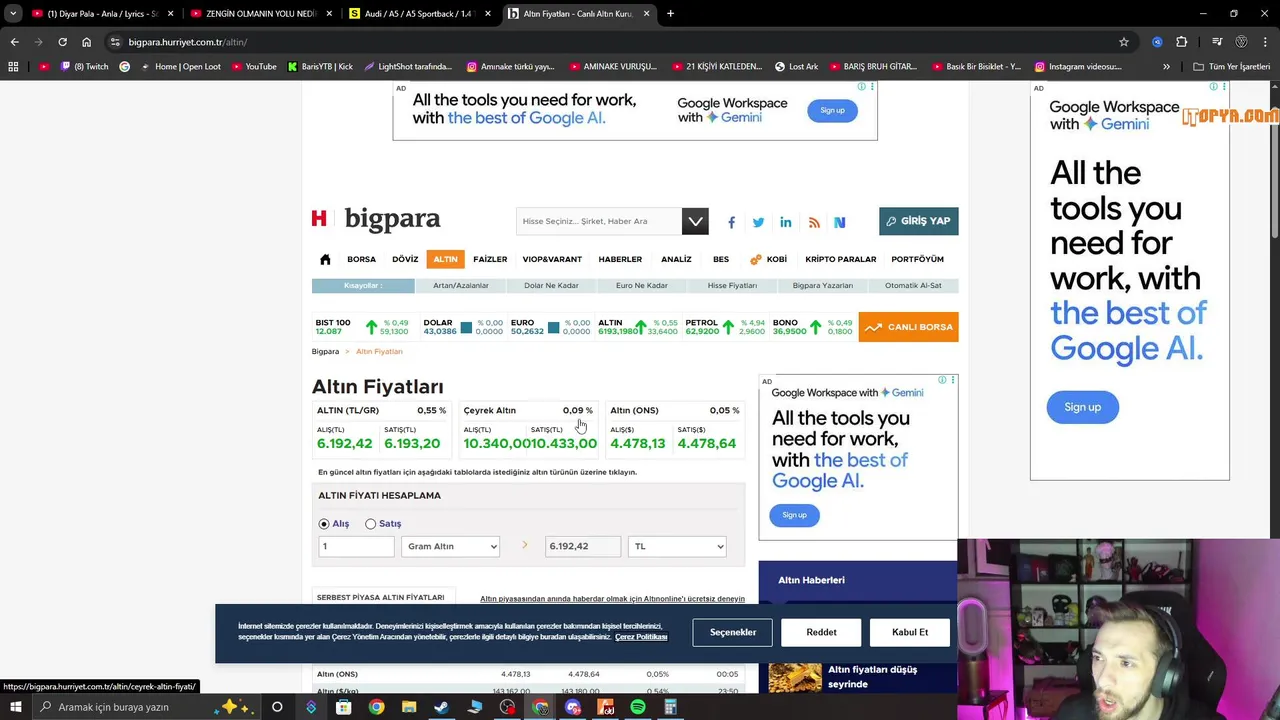
Task: Open Calculator from the taskbar
Action: tap(670, 707)
